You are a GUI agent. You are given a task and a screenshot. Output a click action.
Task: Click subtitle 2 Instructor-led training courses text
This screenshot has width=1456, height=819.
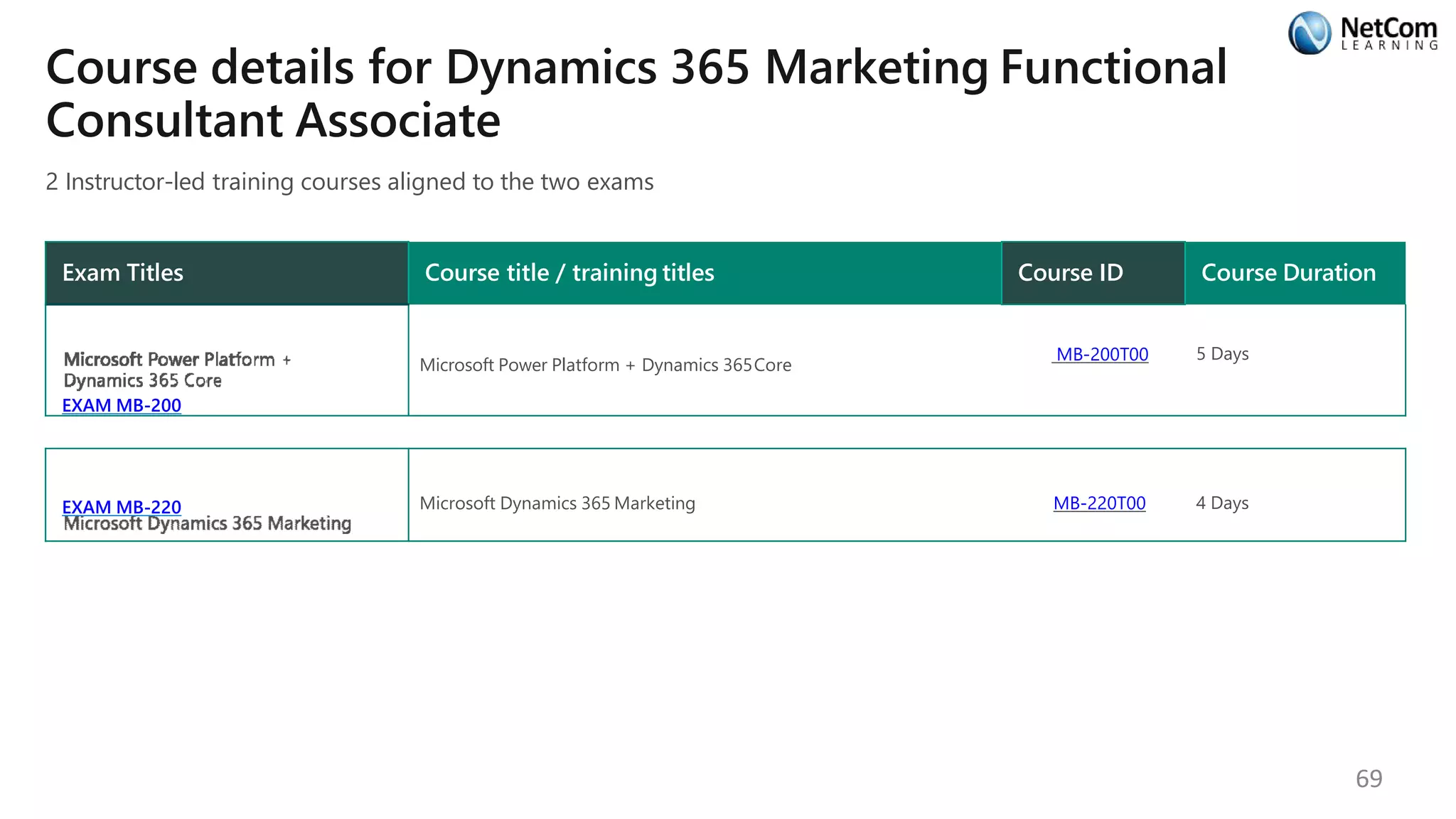coord(349,182)
